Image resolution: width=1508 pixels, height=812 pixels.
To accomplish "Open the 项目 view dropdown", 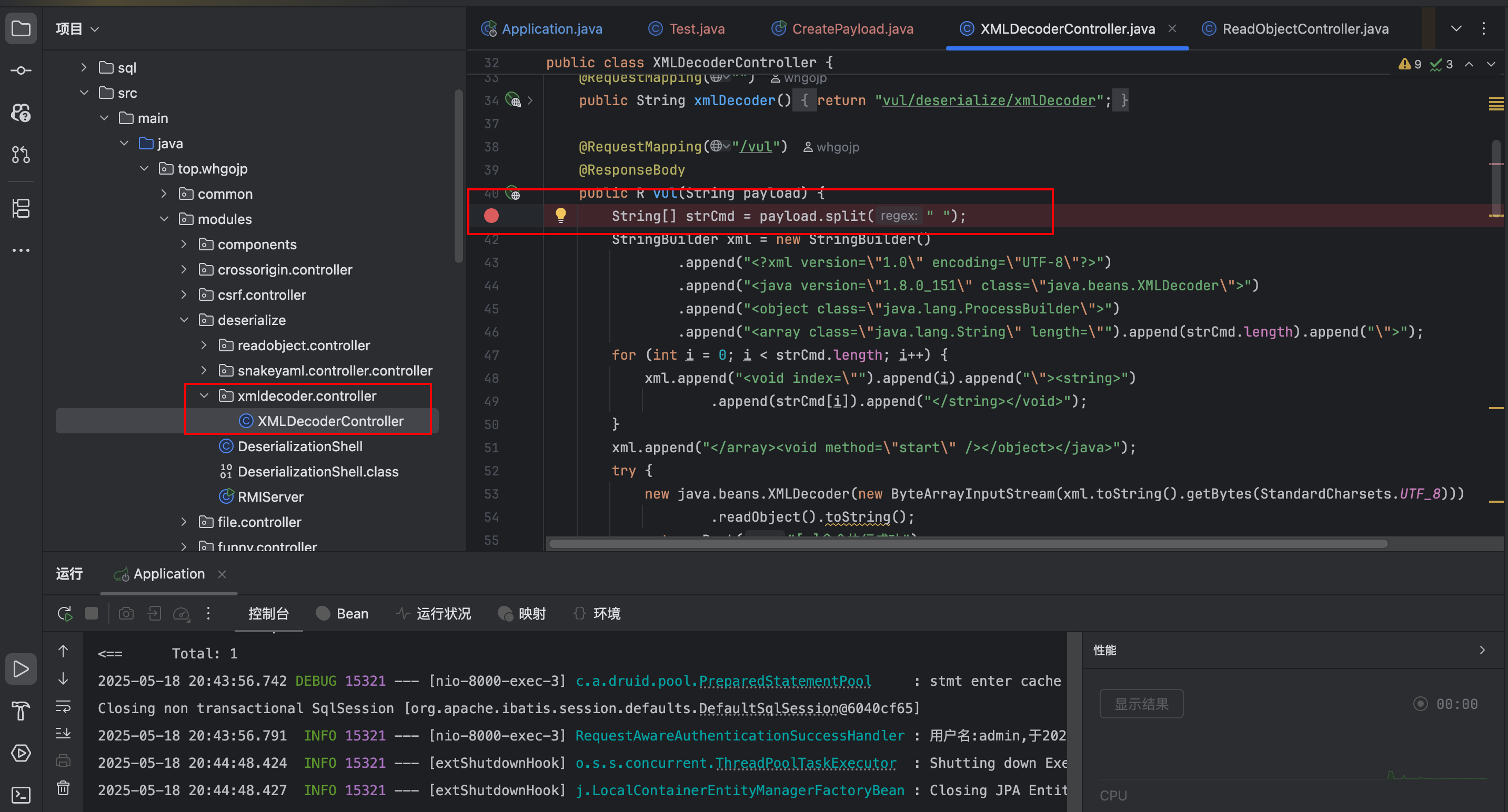I will (x=77, y=29).
